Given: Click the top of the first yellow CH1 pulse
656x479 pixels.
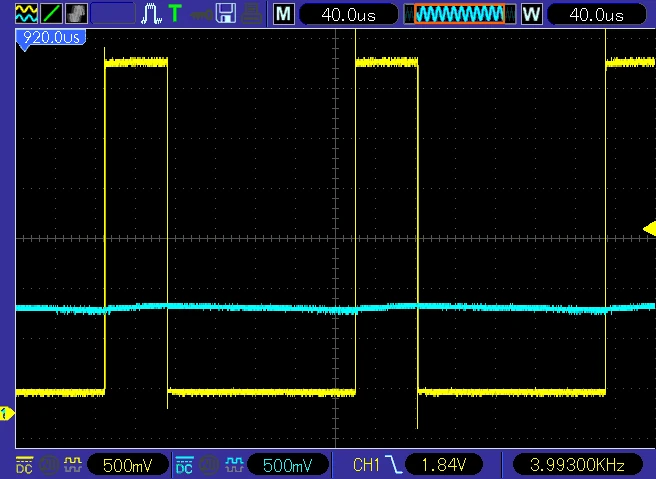Looking at the screenshot, I should click(x=136, y=62).
